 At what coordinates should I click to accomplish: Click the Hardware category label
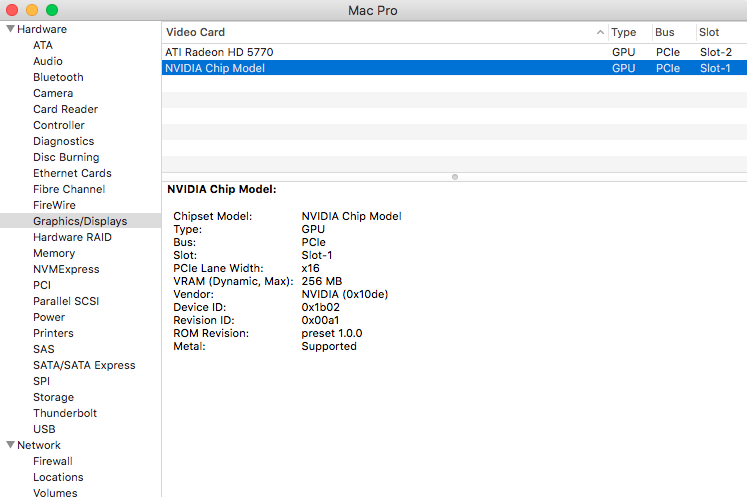[x=42, y=29]
